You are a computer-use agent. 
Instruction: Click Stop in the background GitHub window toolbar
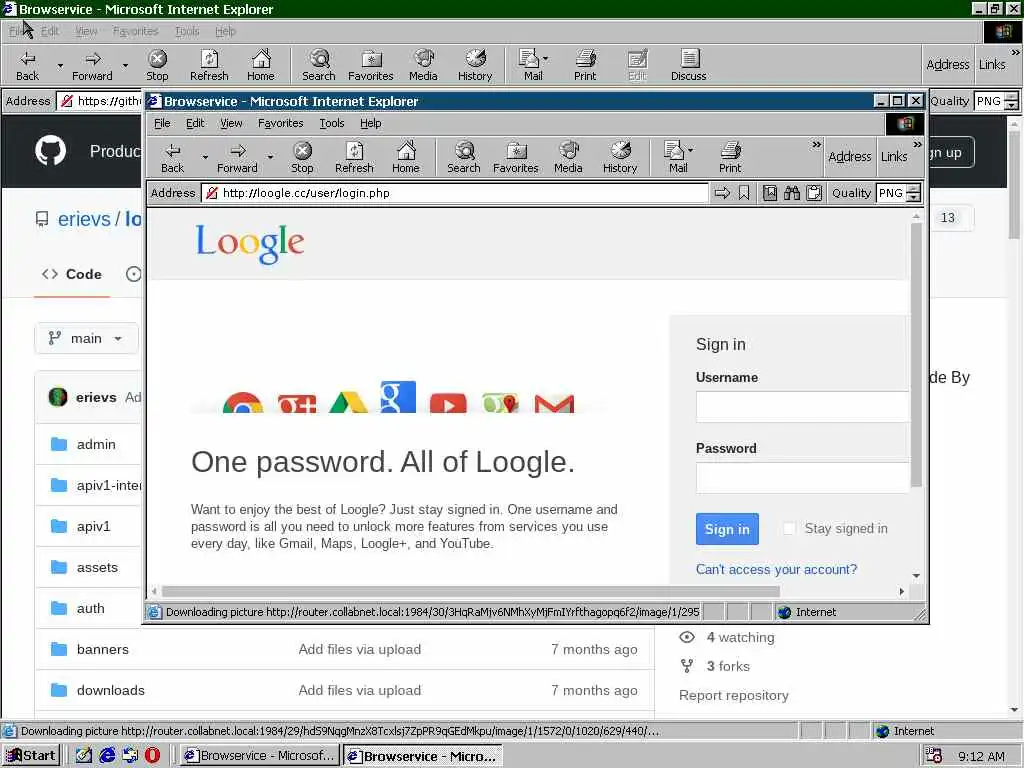(x=157, y=65)
